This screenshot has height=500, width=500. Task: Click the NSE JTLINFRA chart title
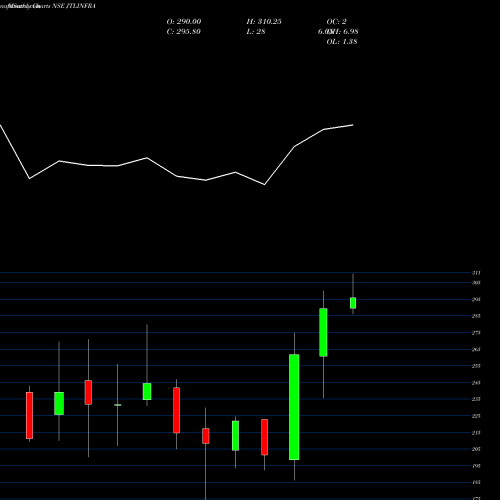coord(74,6)
